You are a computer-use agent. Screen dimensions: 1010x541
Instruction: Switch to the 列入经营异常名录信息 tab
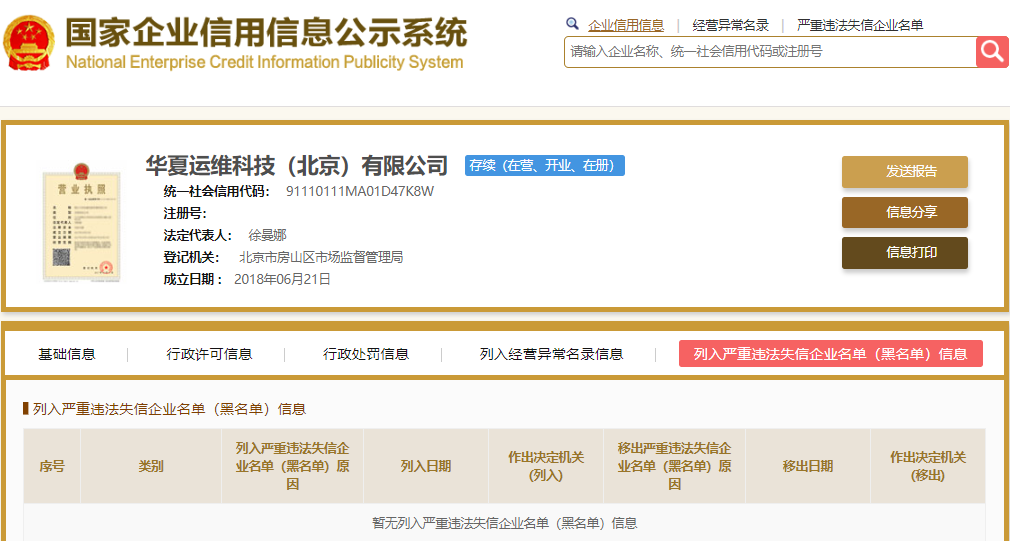click(551, 354)
